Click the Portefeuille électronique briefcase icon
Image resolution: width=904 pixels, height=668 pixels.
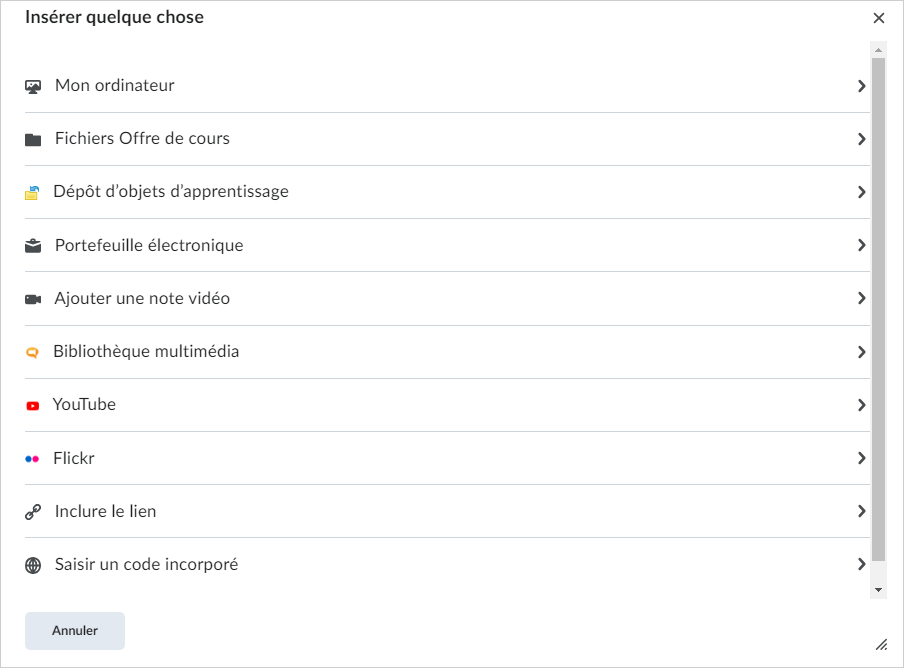click(x=33, y=246)
